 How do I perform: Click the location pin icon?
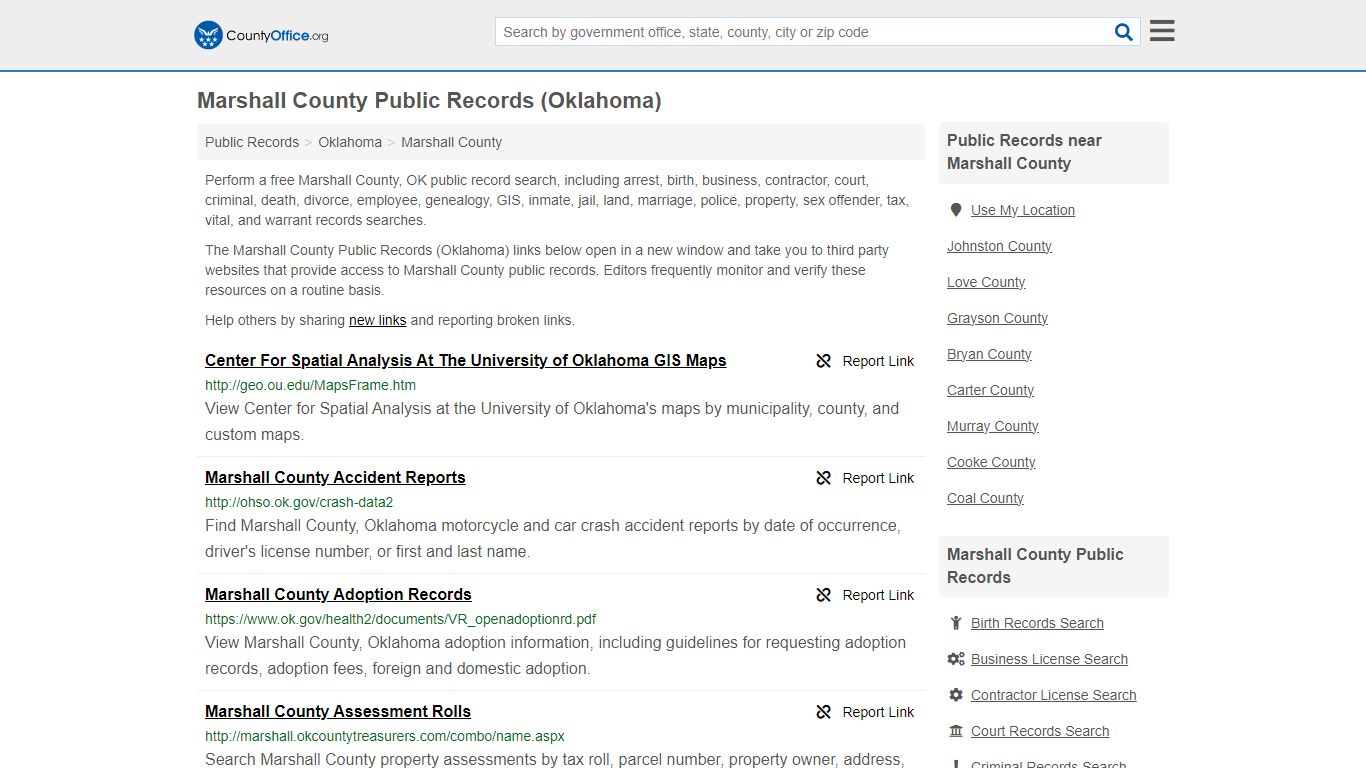point(956,210)
